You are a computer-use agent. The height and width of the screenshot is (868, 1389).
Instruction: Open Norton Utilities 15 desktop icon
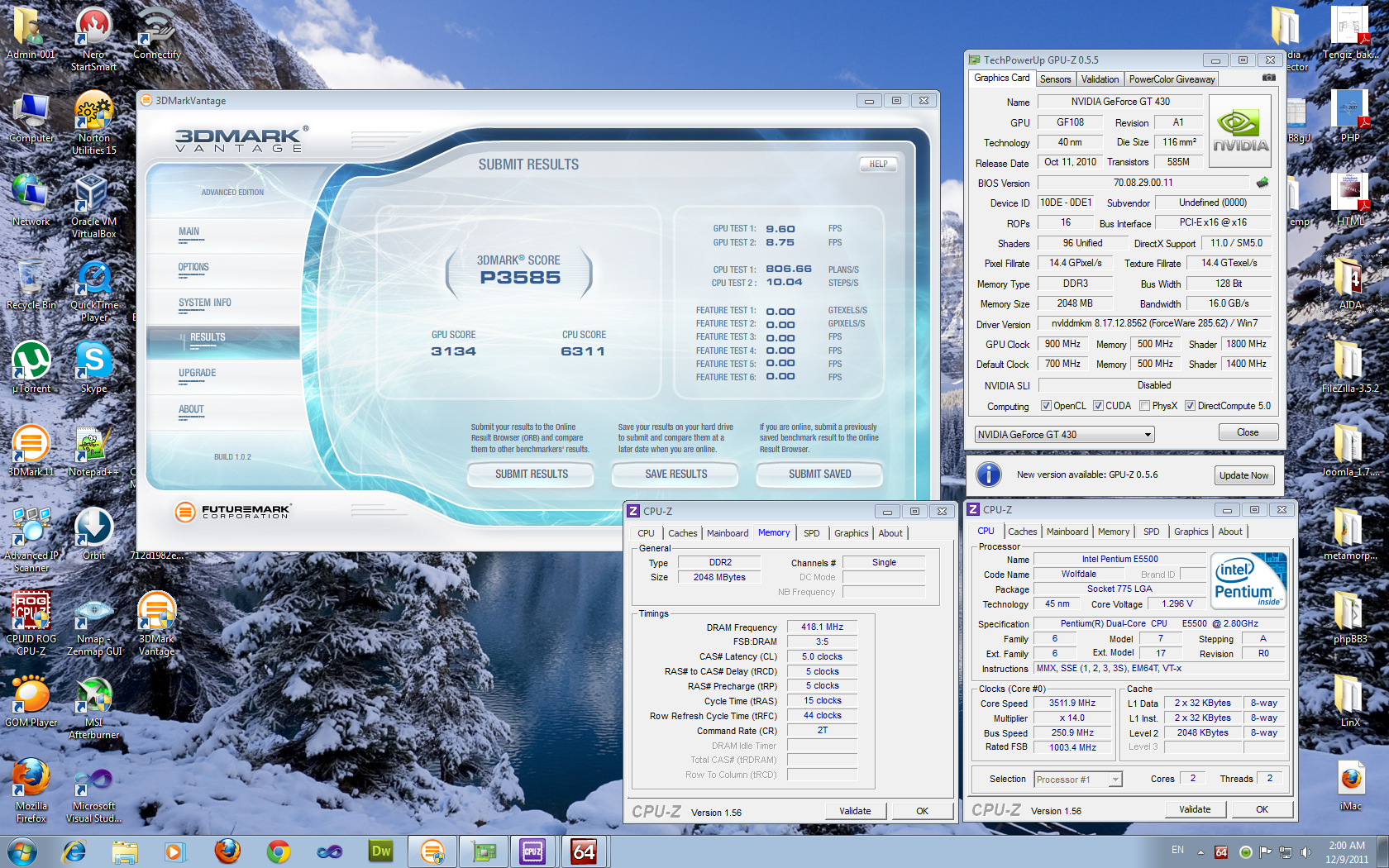pos(93,123)
